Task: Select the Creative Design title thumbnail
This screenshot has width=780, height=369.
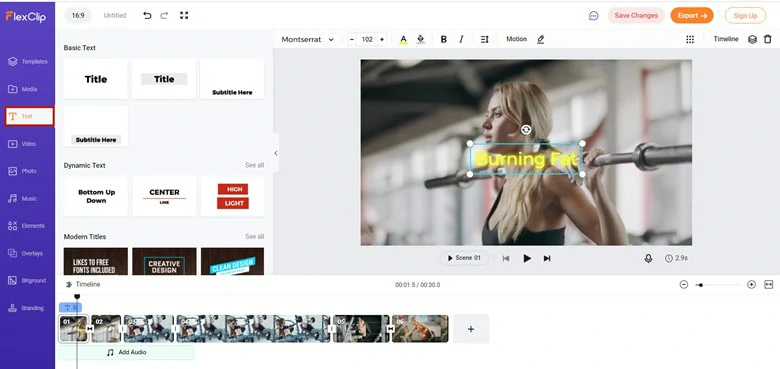Action: (x=164, y=261)
